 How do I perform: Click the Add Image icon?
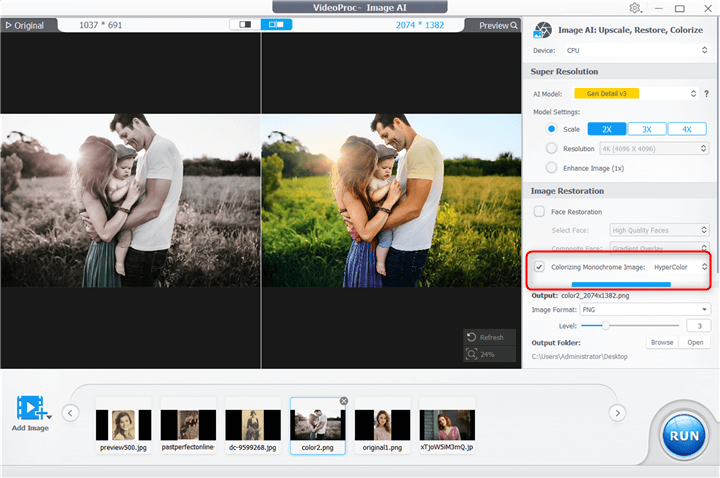pyautogui.click(x=32, y=408)
